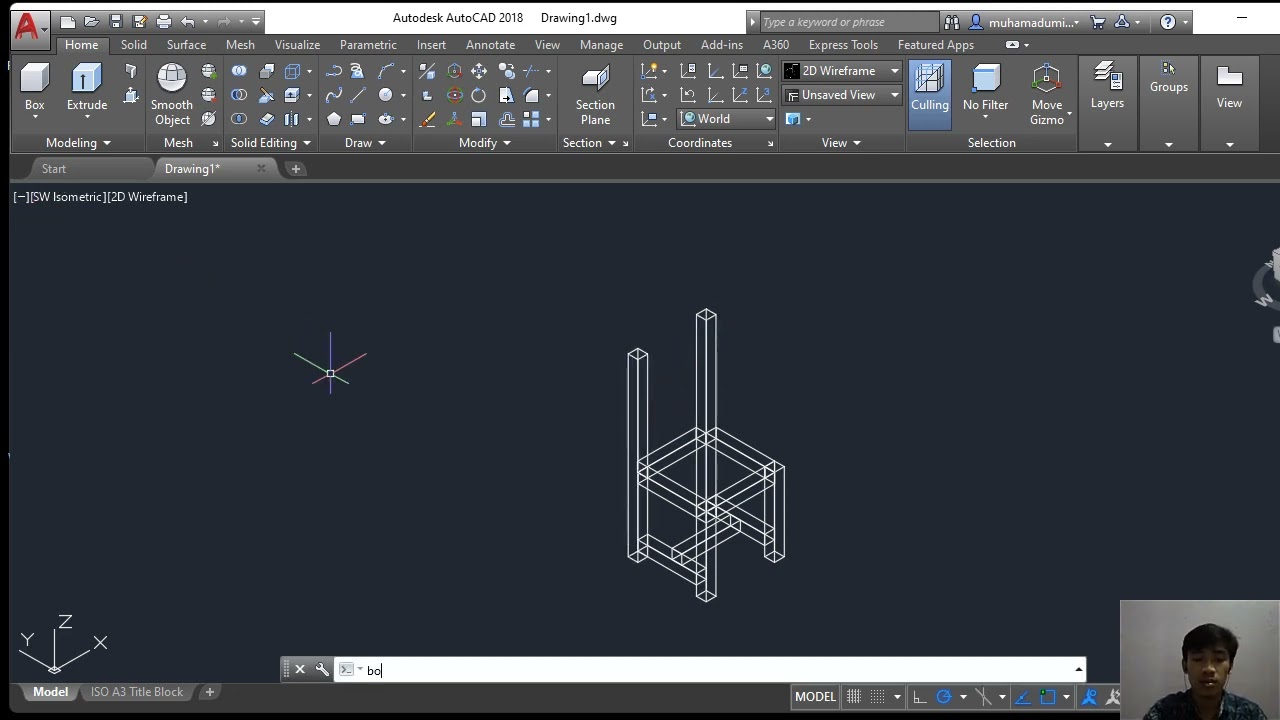The height and width of the screenshot is (720, 1280).
Task: Click the Smooth Object mesh tool
Action: [x=172, y=95]
